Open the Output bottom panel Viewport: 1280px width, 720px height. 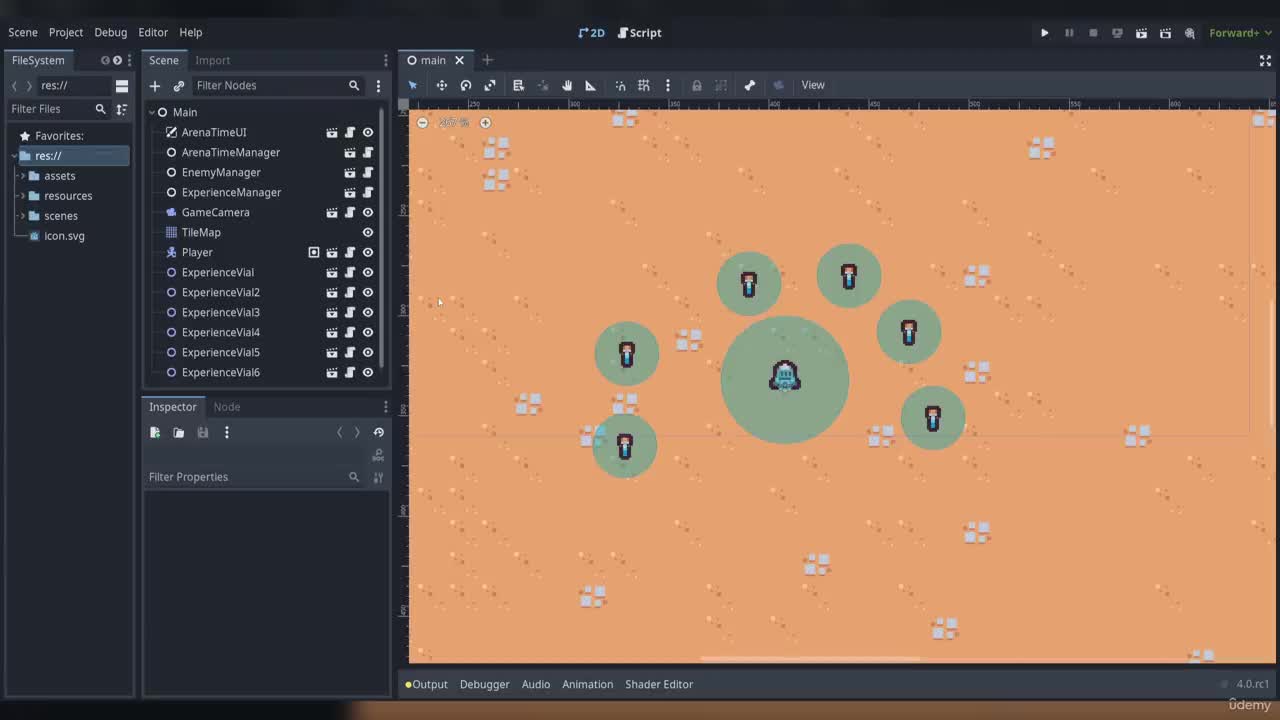[426, 684]
